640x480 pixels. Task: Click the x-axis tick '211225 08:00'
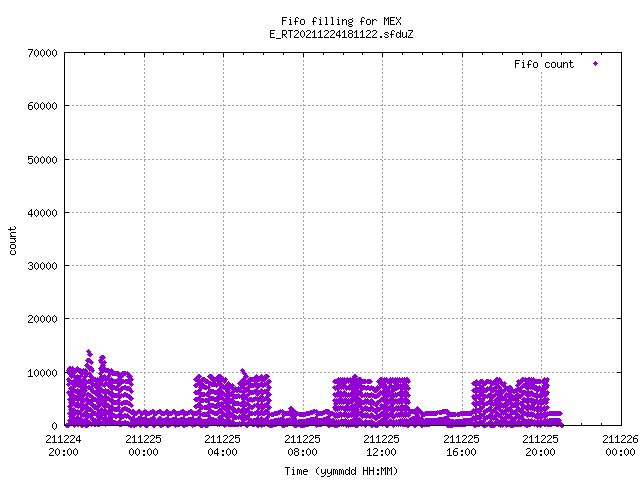pyautogui.click(x=302, y=446)
